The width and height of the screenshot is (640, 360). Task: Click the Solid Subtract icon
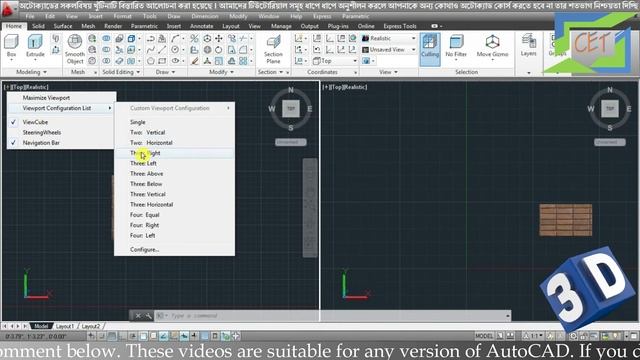click(106, 50)
